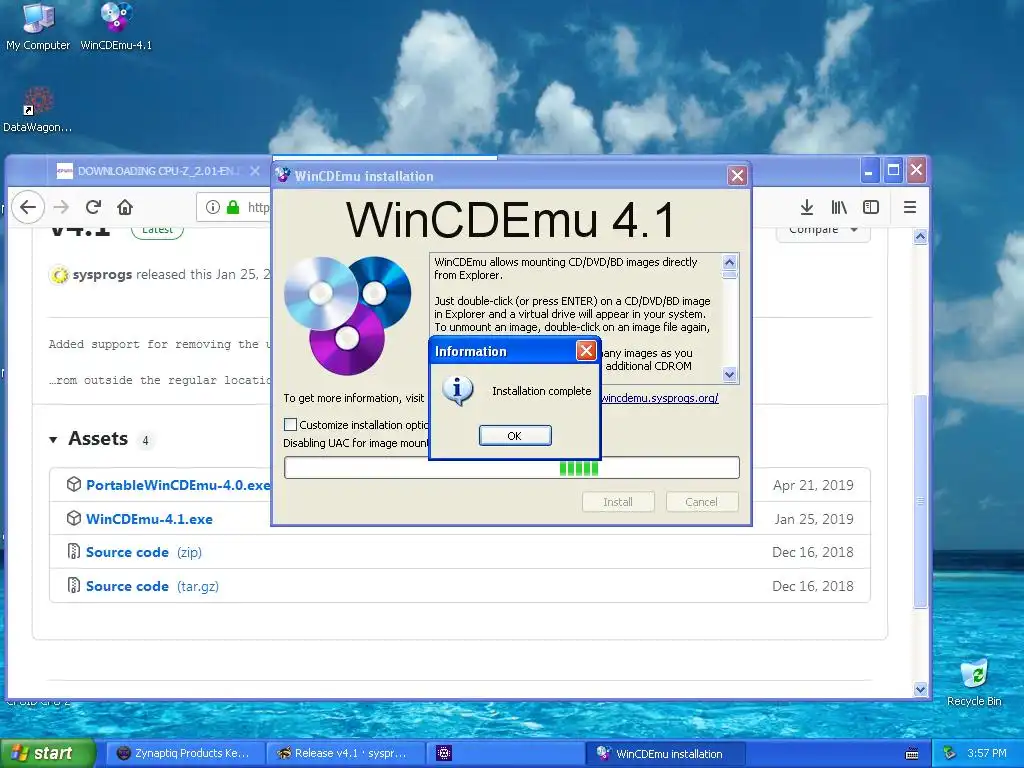Click the browser vertical scrollbar thumb

click(x=921, y=501)
